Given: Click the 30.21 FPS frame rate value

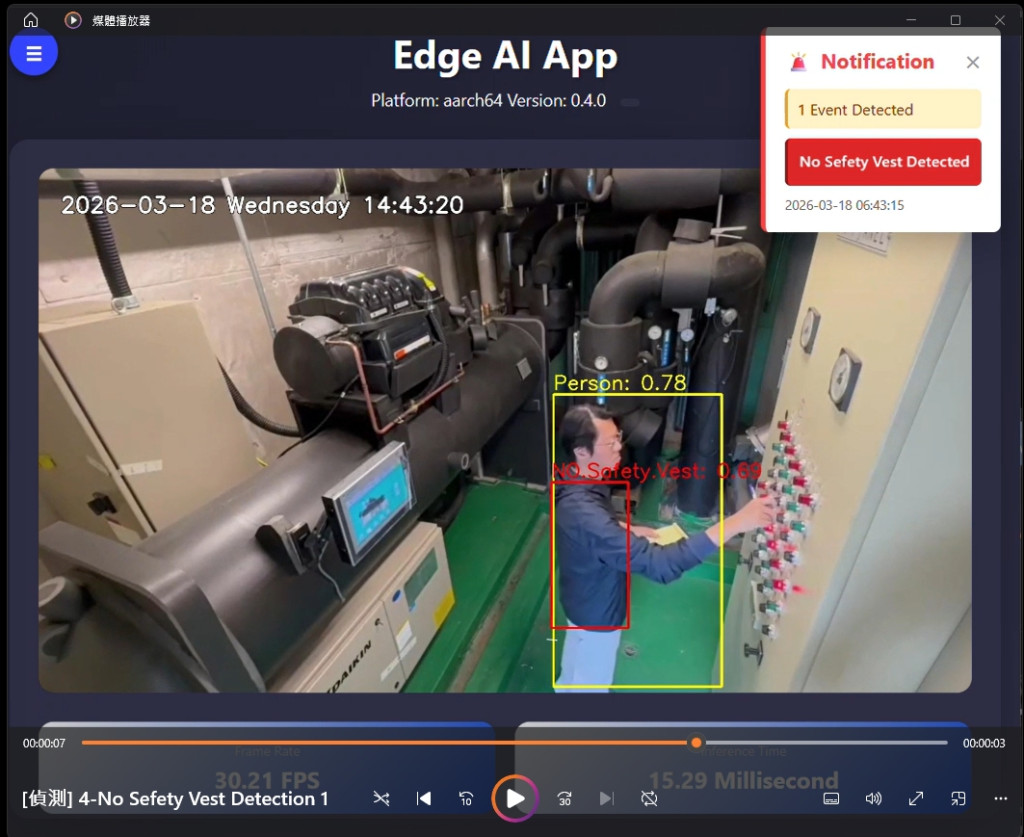Looking at the screenshot, I should click(267, 780).
